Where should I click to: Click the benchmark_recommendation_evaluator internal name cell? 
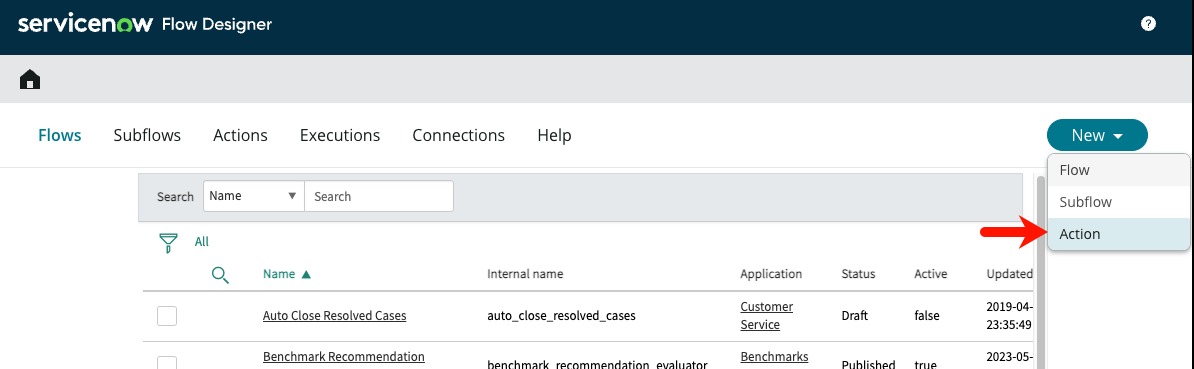tap(598, 364)
